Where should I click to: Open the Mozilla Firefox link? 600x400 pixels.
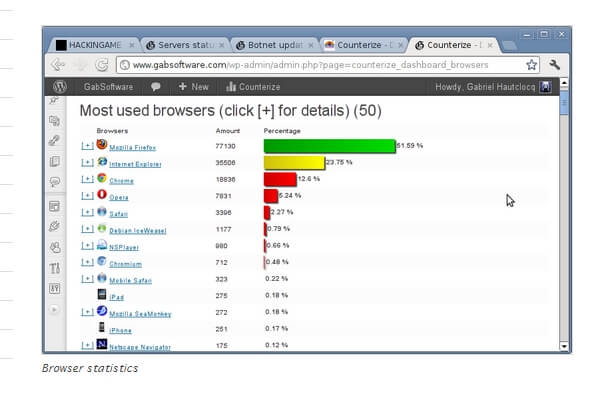[132, 147]
